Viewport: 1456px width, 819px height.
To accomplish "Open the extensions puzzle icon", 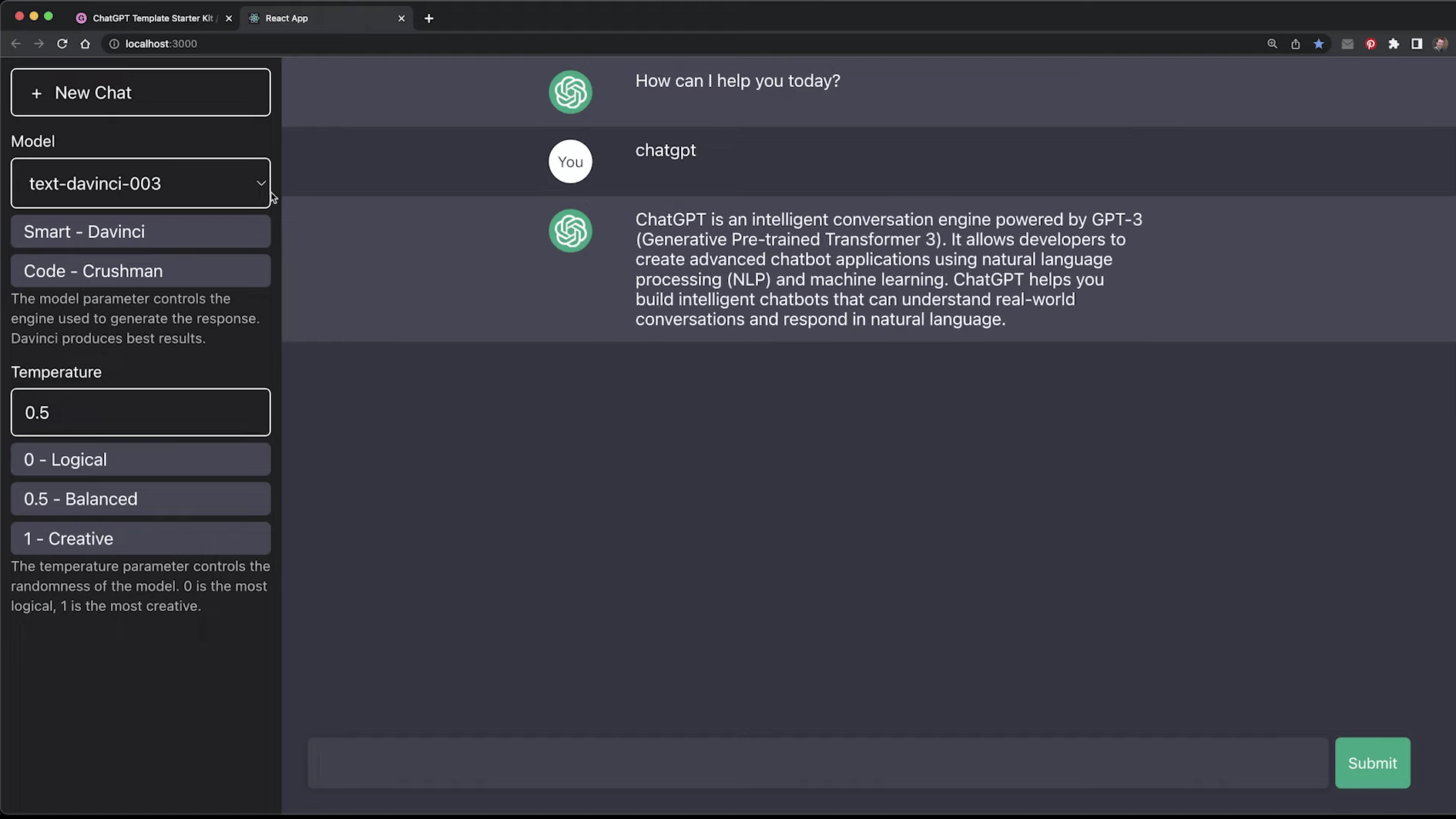I will pos(1394,44).
